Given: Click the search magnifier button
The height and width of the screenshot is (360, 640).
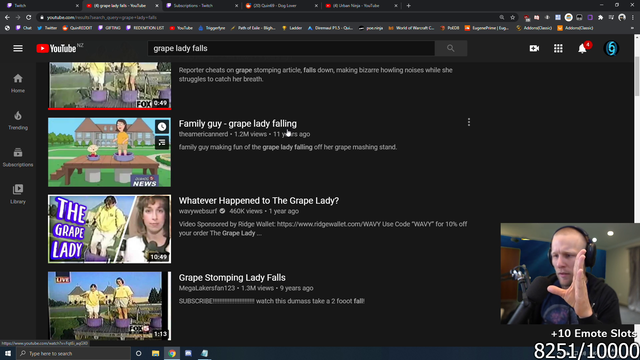Looking at the screenshot, I should pos(451,48).
